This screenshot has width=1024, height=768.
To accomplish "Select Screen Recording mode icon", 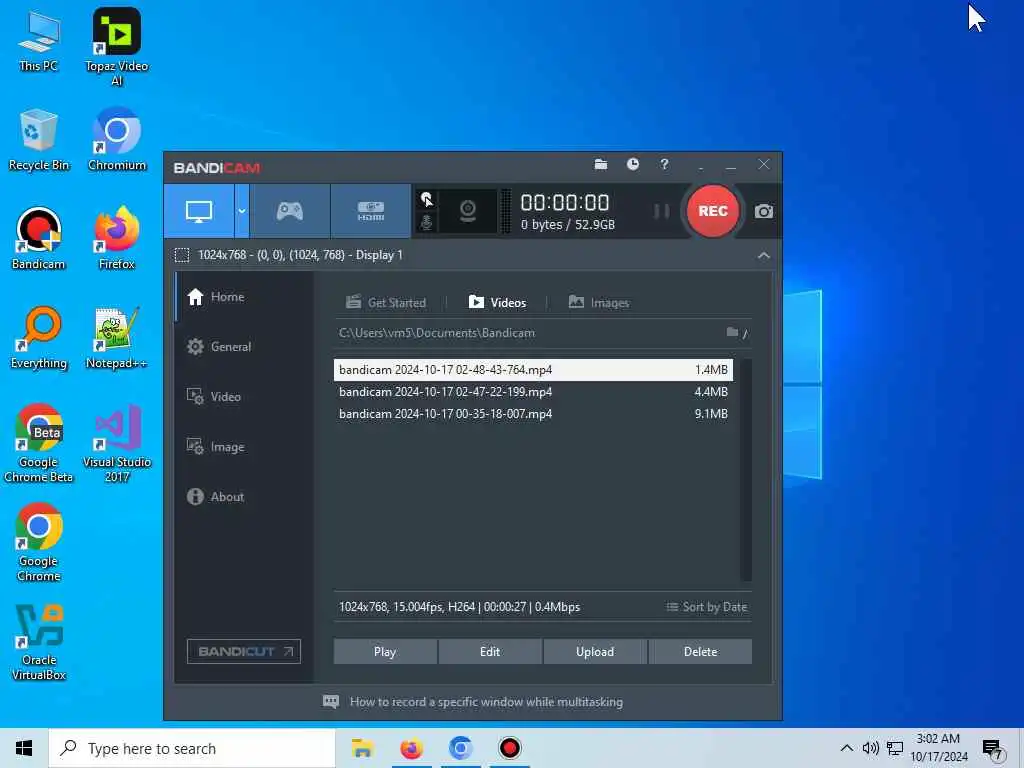I will pyautogui.click(x=199, y=211).
